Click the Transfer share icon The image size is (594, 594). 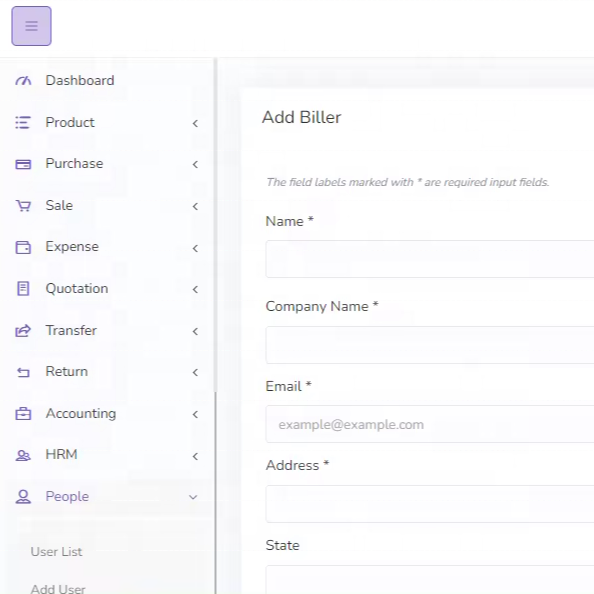click(x=23, y=330)
